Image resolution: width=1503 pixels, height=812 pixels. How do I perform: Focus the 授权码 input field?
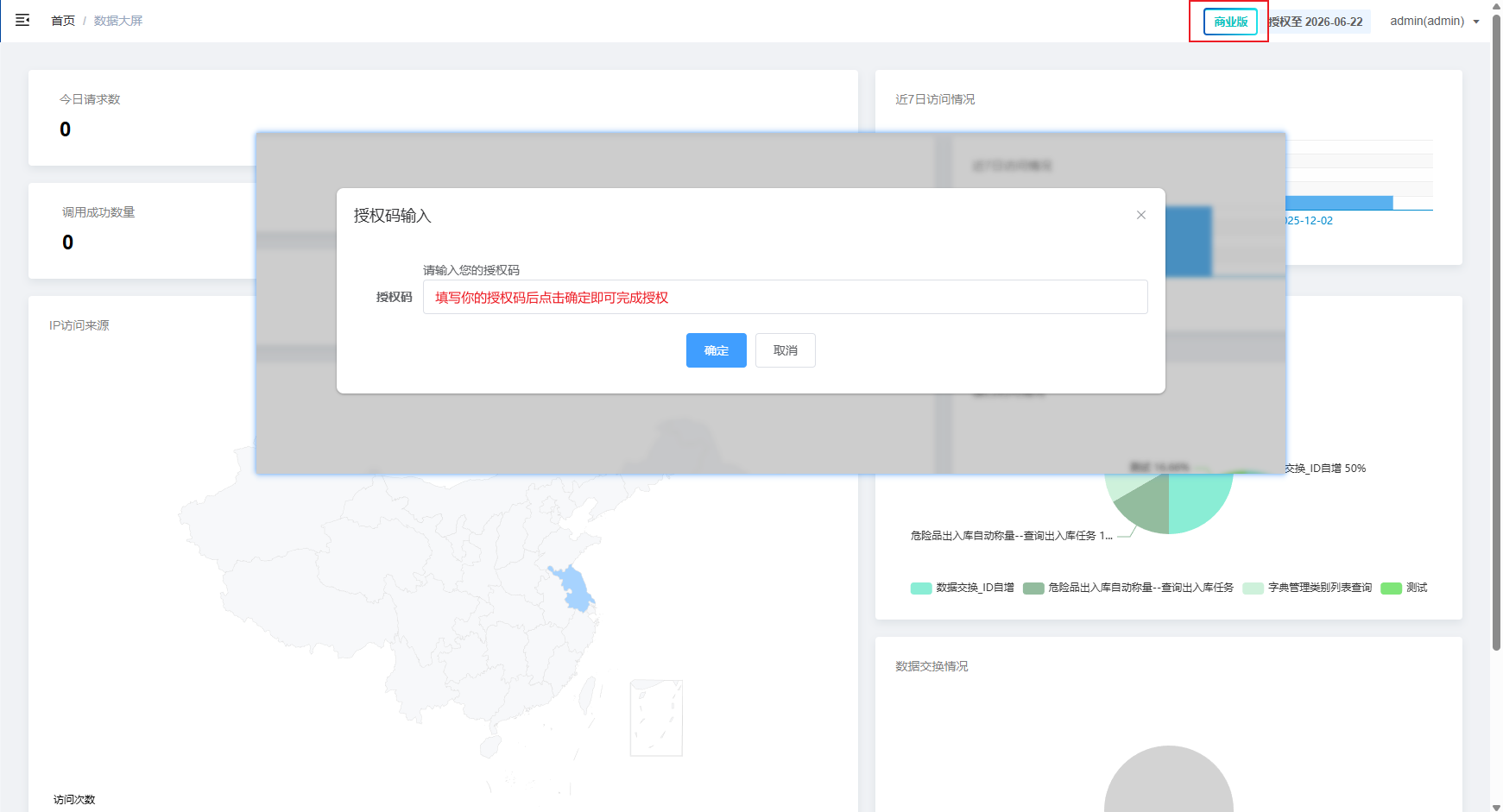coord(784,298)
